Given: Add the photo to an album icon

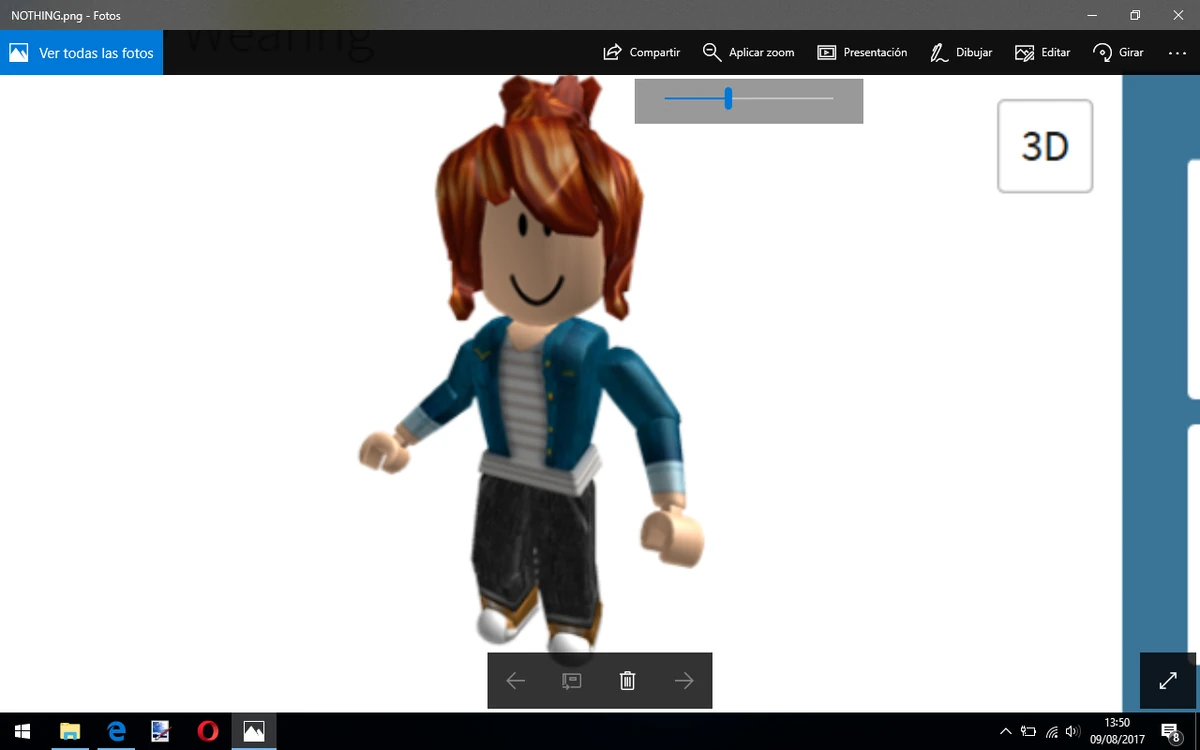Looking at the screenshot, I should click(571, 680).
